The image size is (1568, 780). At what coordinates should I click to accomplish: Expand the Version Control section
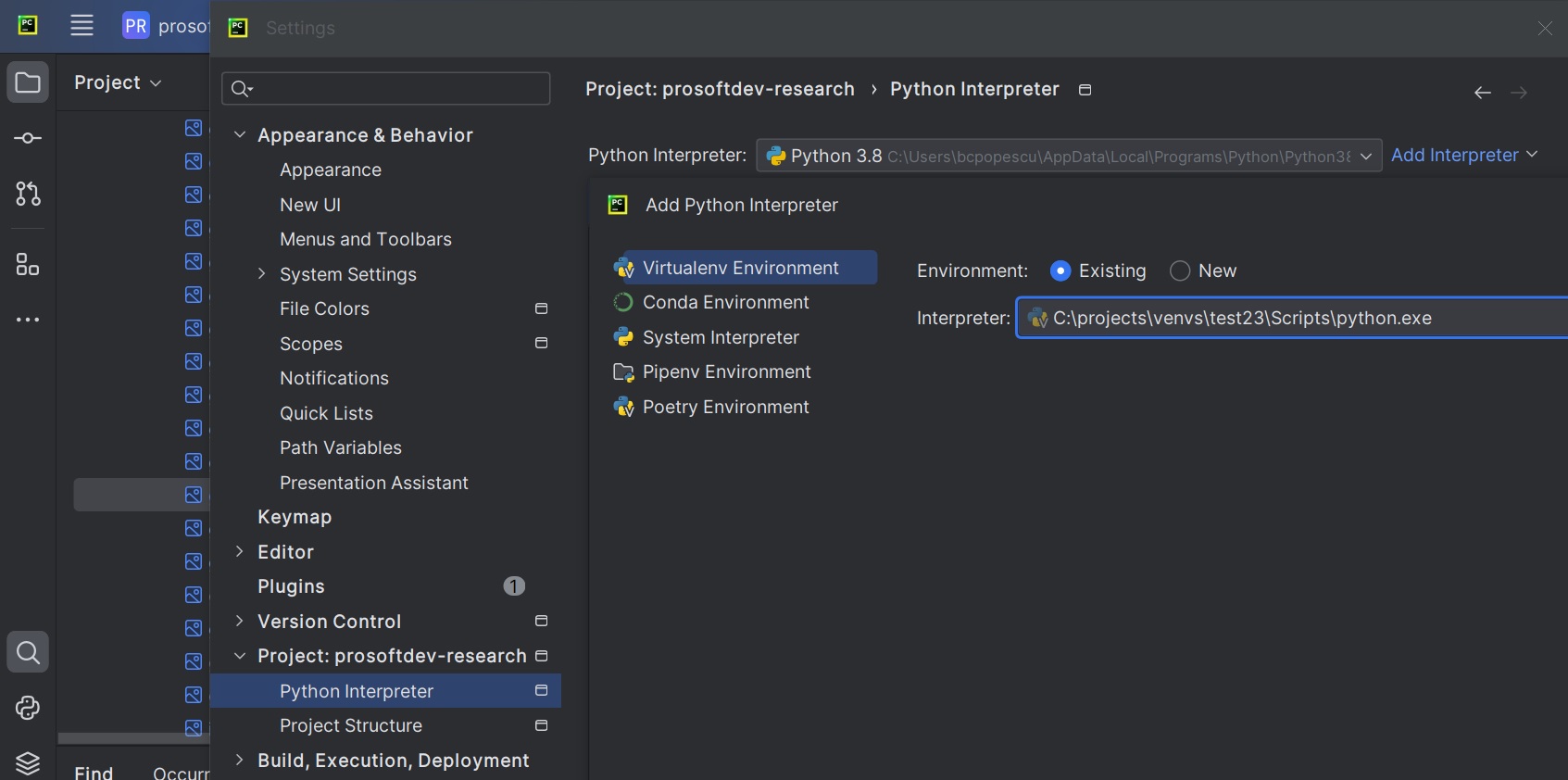click(x=240, y=621)
